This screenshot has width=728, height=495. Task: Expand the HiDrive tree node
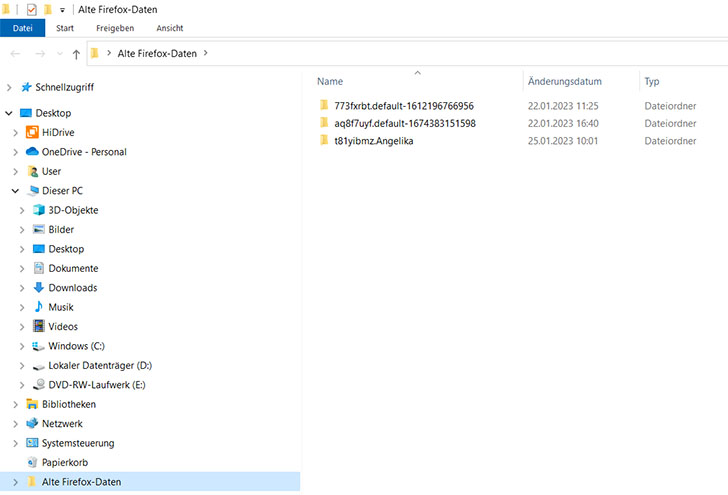[15, 133]
